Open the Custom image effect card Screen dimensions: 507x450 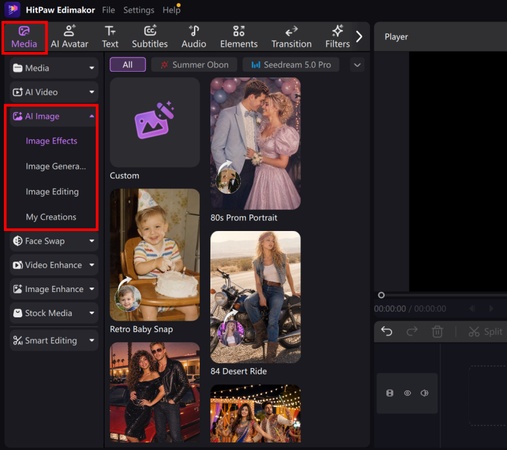pos(155,123)
